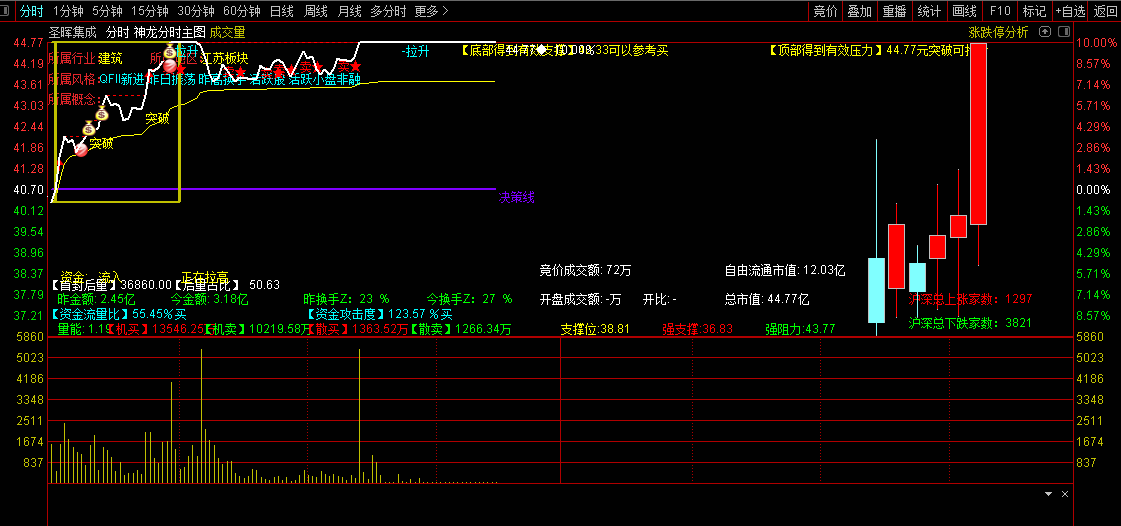Click 强阻力:43.77 value
1121x526 pixels.
pyautogui.click(x=800, y=329)
